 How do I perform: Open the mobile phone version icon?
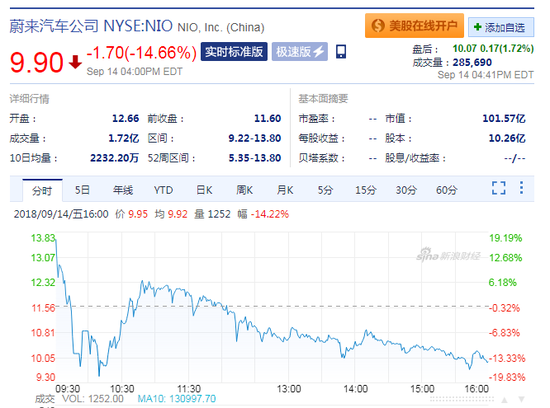click(341, 52)
